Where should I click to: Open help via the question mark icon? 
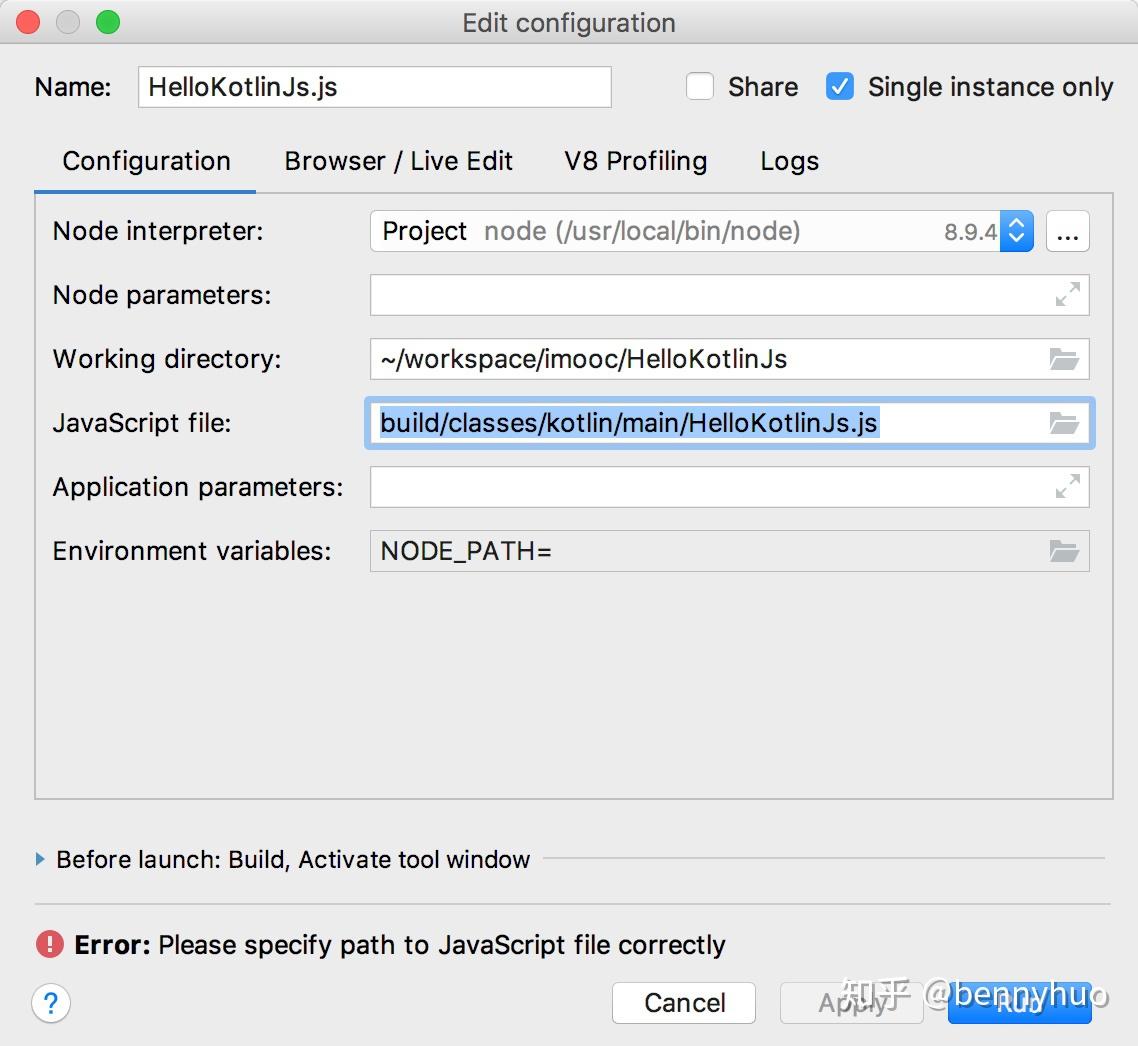51,1003
